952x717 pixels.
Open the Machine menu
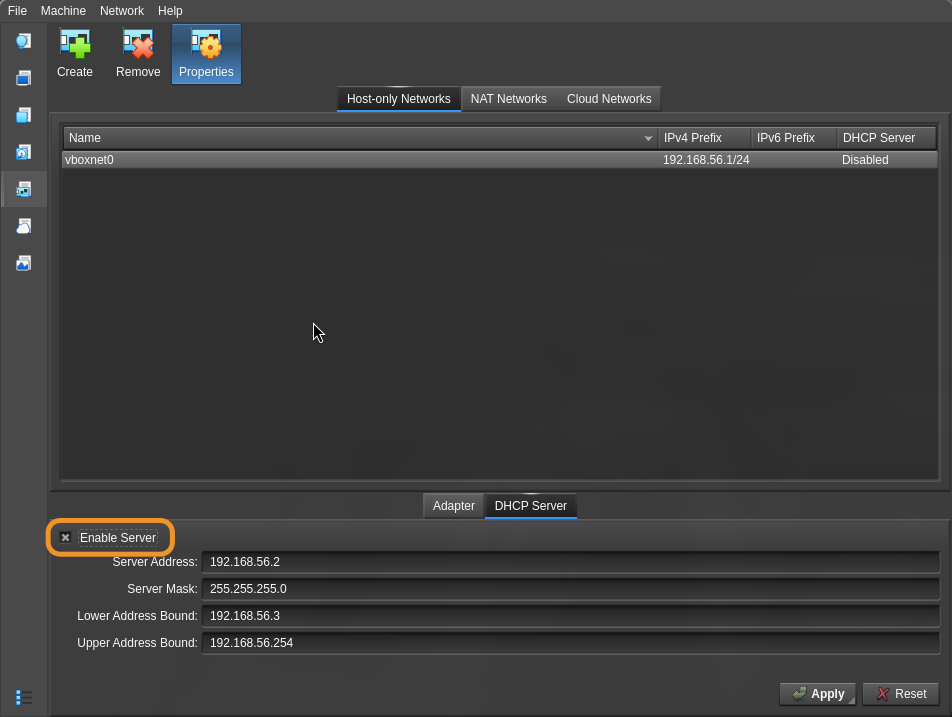click(63, 11)
